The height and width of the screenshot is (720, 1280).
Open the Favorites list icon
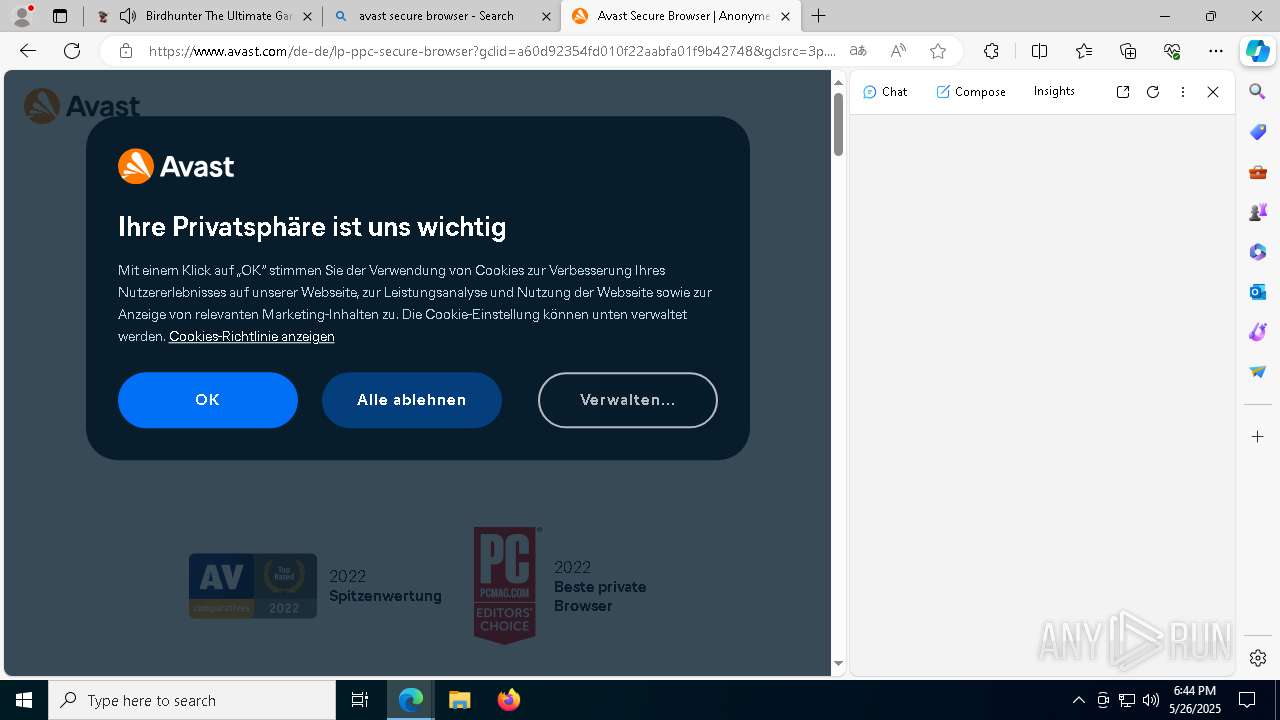[x=1084, y=51]
